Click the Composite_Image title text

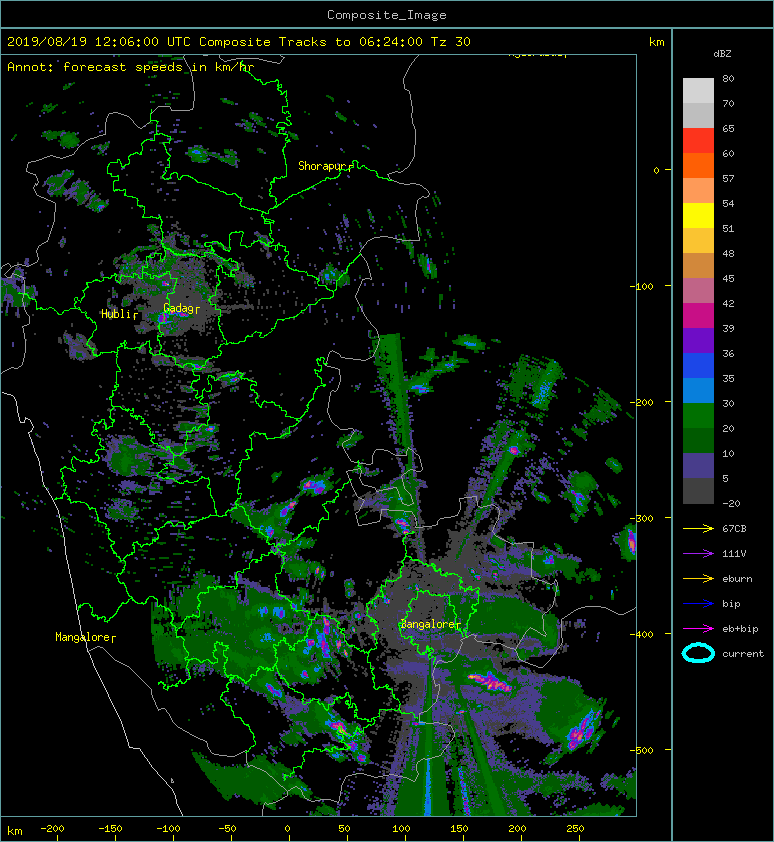click(387, 15)
